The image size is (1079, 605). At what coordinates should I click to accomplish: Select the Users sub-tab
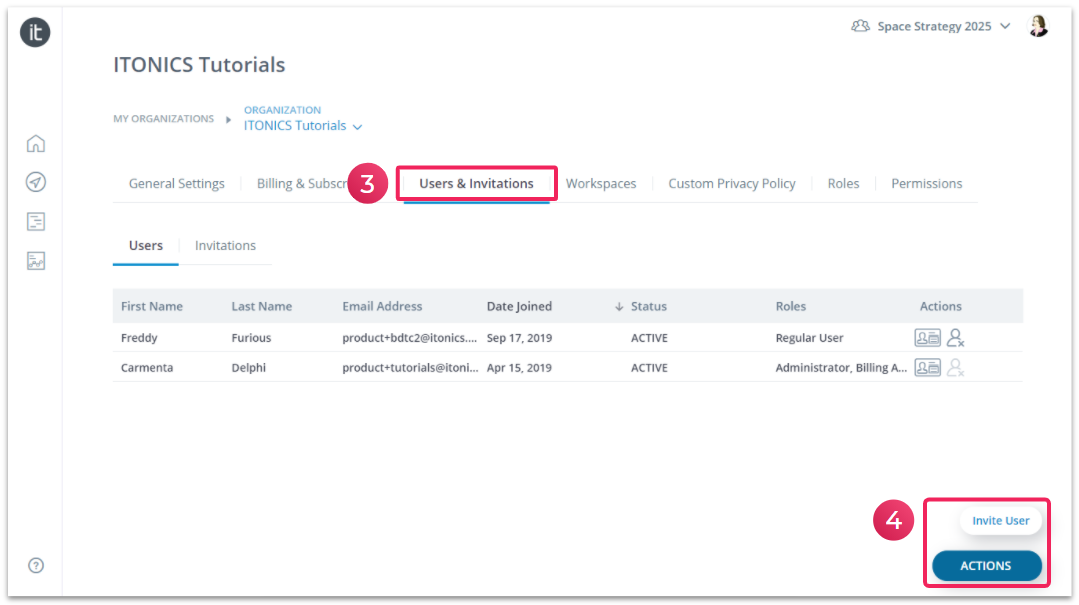point(146,246)
